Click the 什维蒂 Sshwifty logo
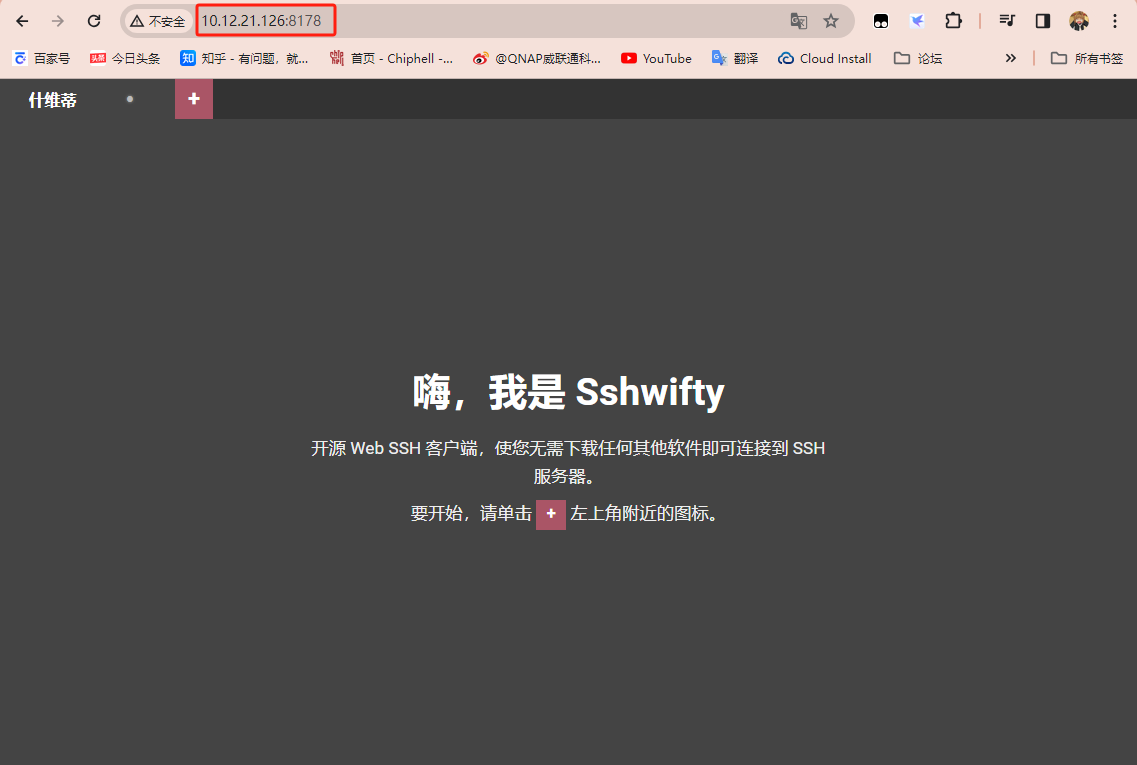Viewport: 1137px width, 765px height. coord(52,100)
